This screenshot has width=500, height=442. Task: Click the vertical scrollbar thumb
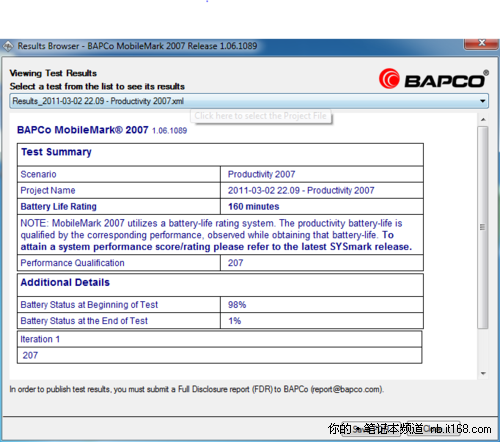click(483, 227)
